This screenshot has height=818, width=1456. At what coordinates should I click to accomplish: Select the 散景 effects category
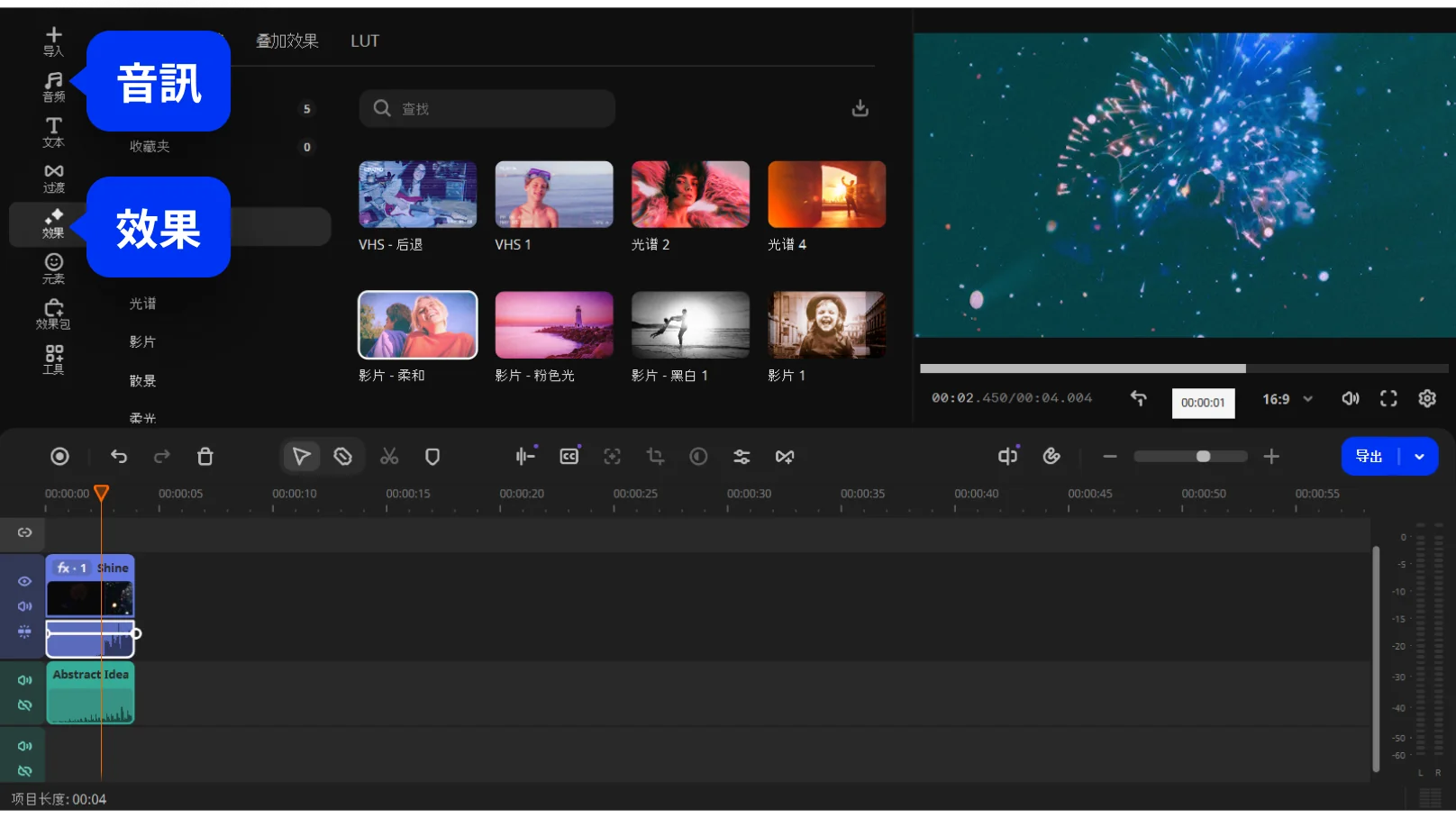pos(142,381)
